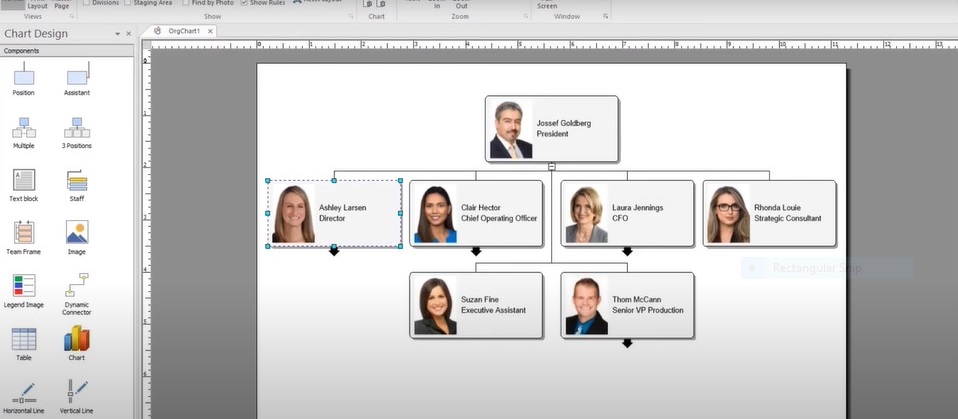
Task: Insert a Table component
Action: click(23, 341)
